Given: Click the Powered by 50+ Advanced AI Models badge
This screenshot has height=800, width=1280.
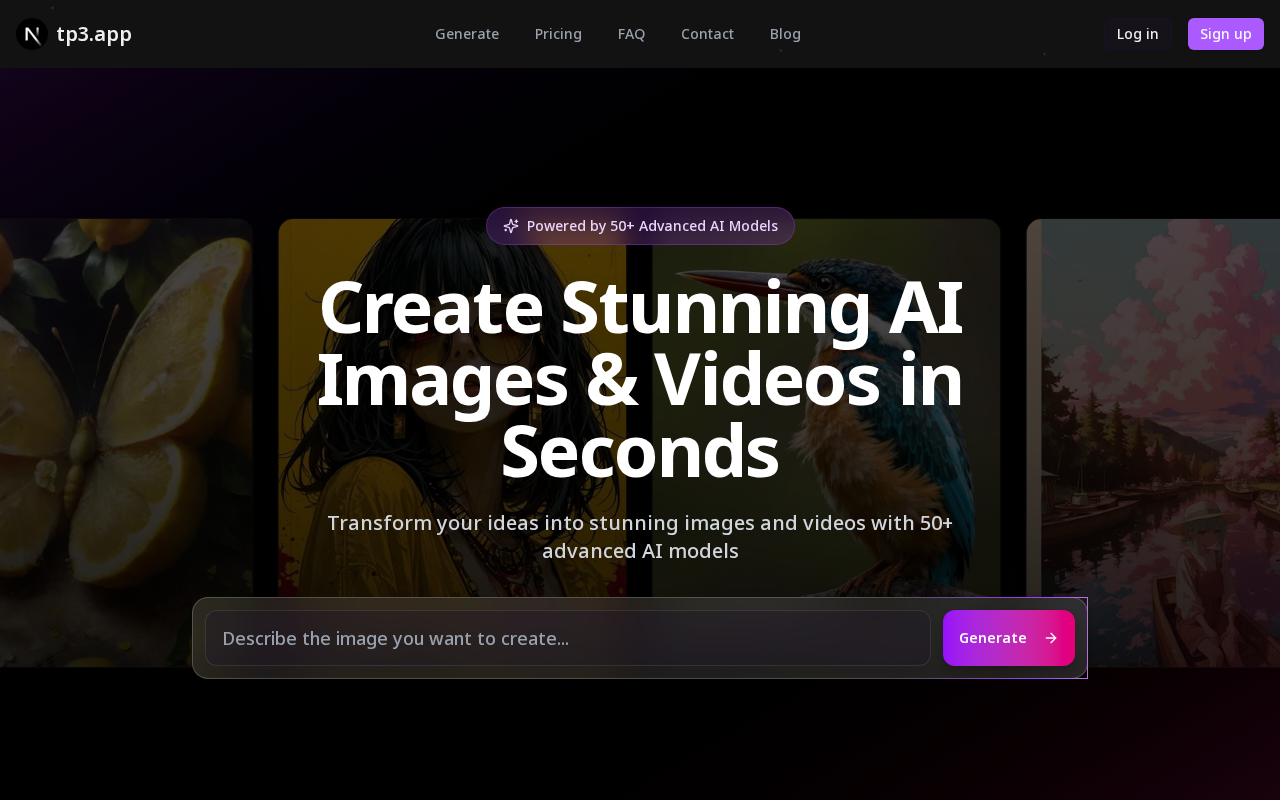Looking at the screenshot, I should coord(640,226).
